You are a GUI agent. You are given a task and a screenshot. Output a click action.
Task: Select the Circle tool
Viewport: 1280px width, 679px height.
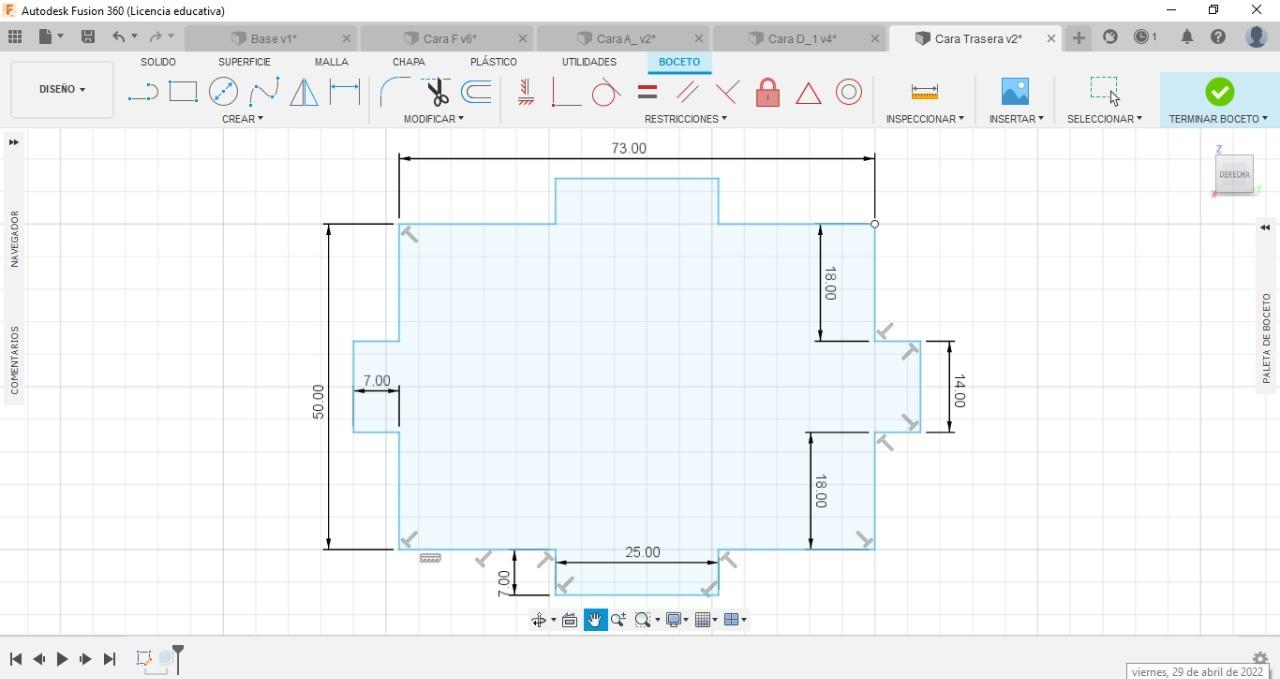click(223, 92)
